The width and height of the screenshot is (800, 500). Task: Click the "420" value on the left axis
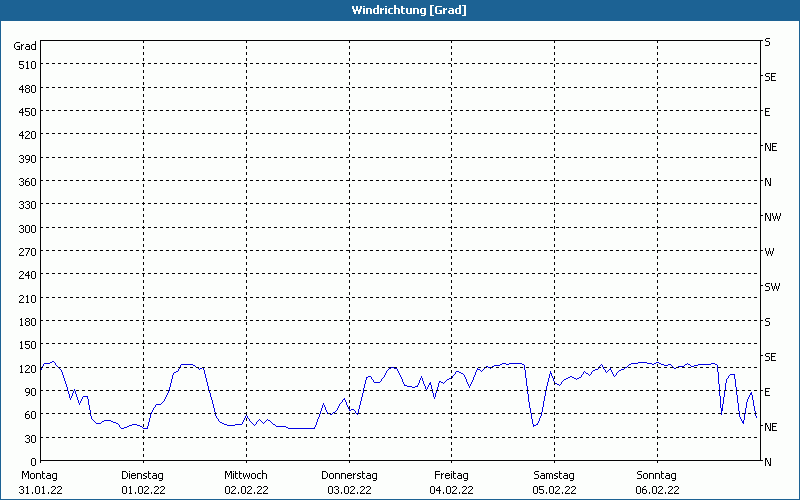click(28, 135)
